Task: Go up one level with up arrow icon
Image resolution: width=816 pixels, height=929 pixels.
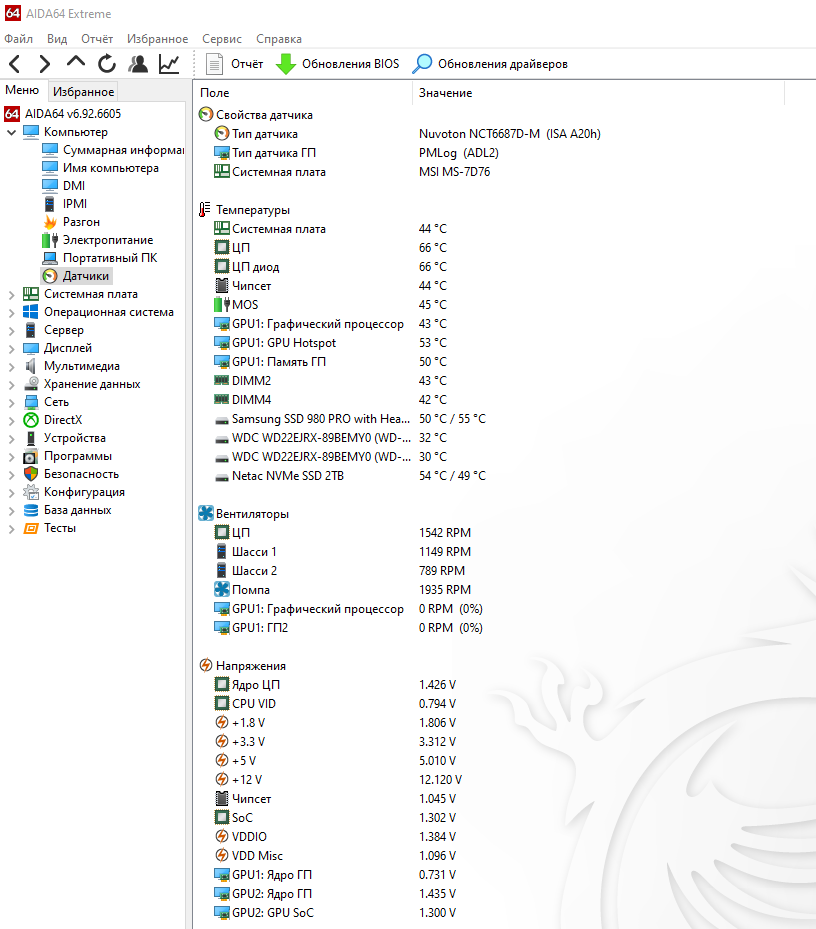Action: (x=76, y=62)
